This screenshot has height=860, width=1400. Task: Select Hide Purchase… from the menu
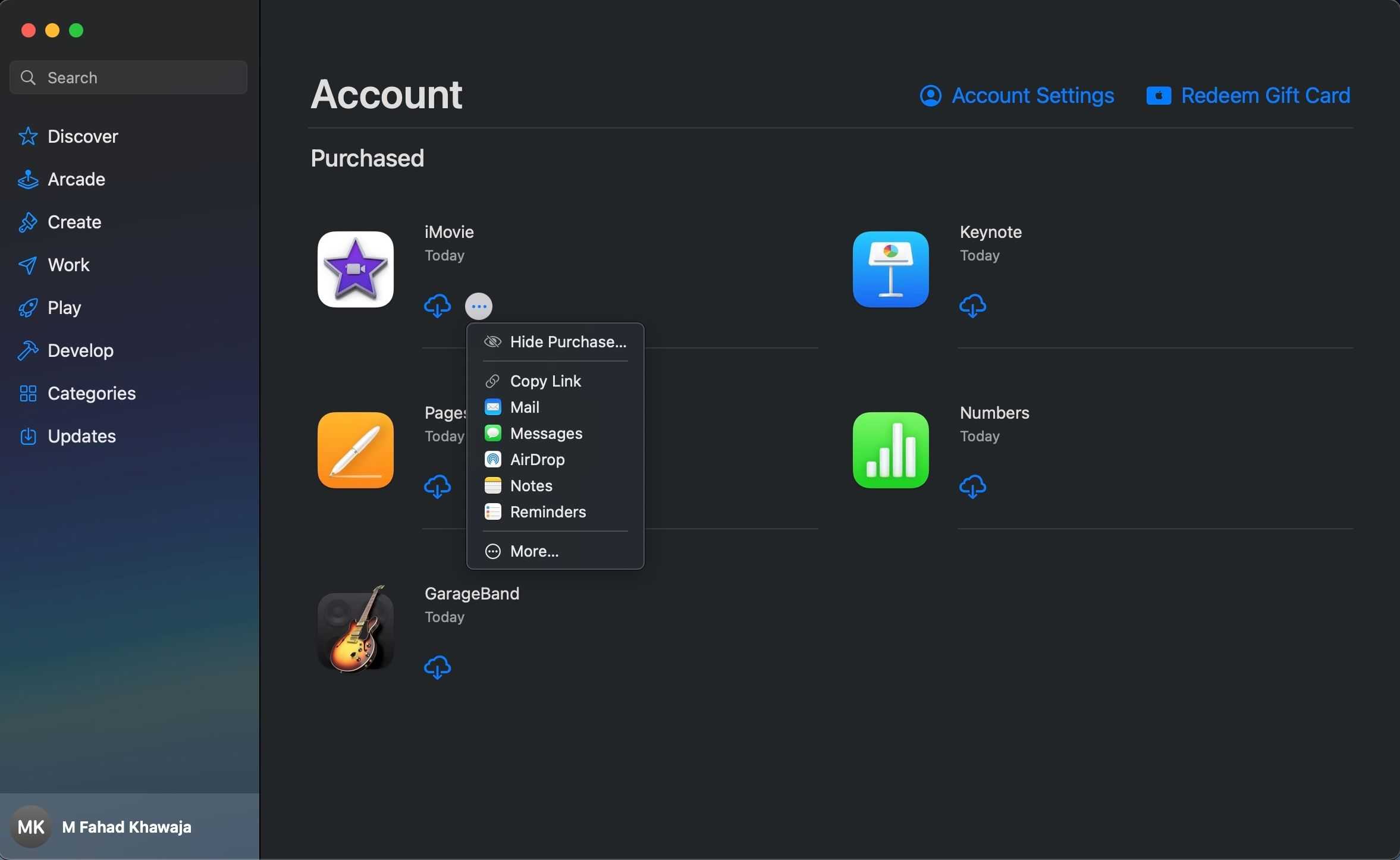[x=555, y=342]
